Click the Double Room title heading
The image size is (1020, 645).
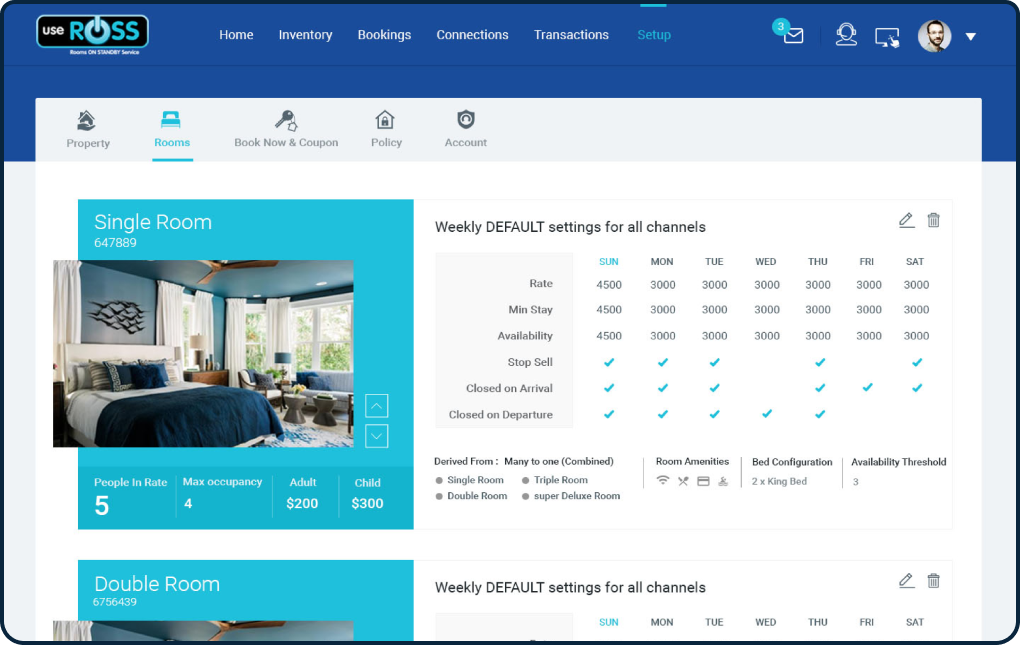pos(157,583)
